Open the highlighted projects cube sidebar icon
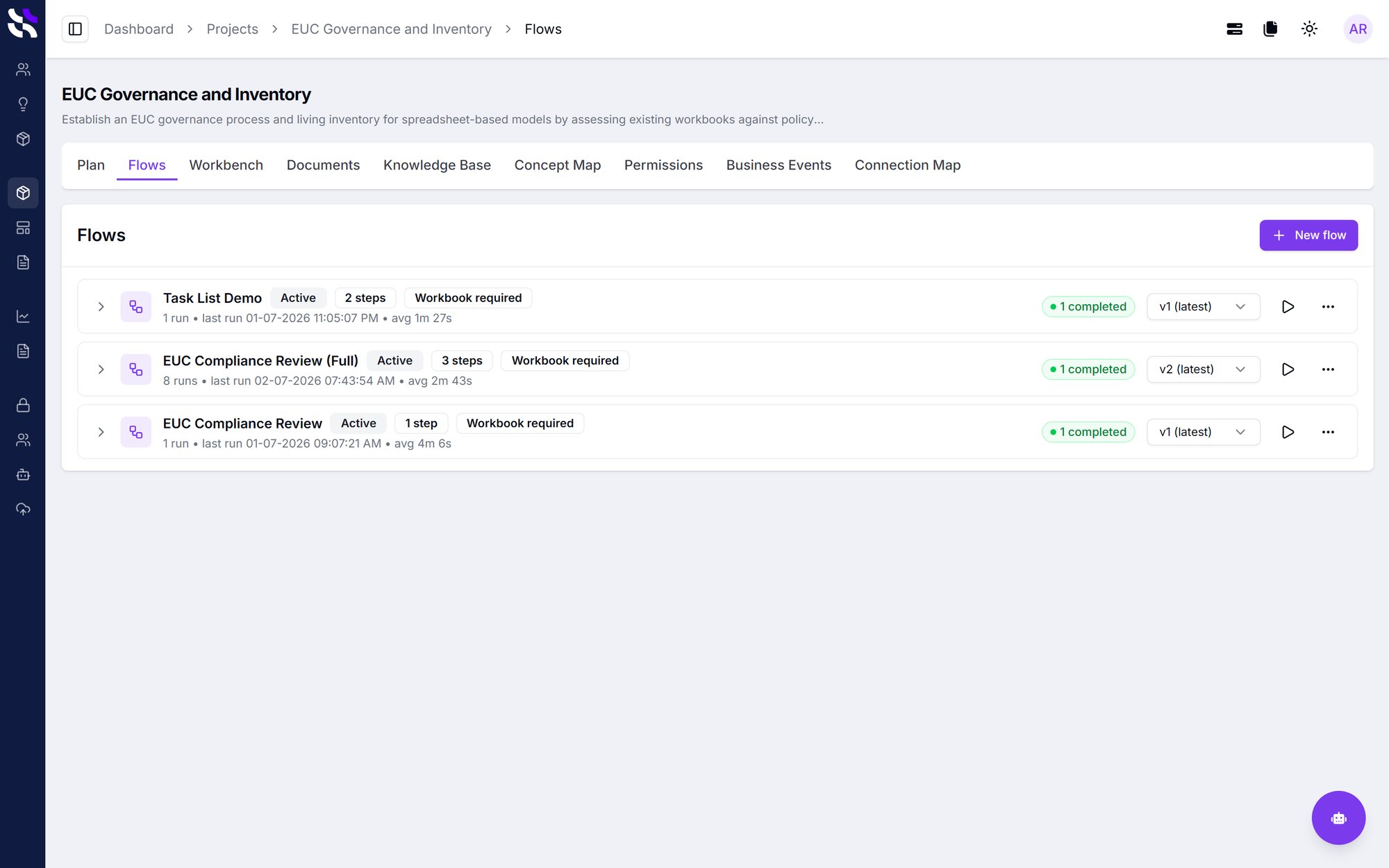Image resolution: width=1389 pixels, height=868 pixels. pyautogui.click(x=23, y=192)
